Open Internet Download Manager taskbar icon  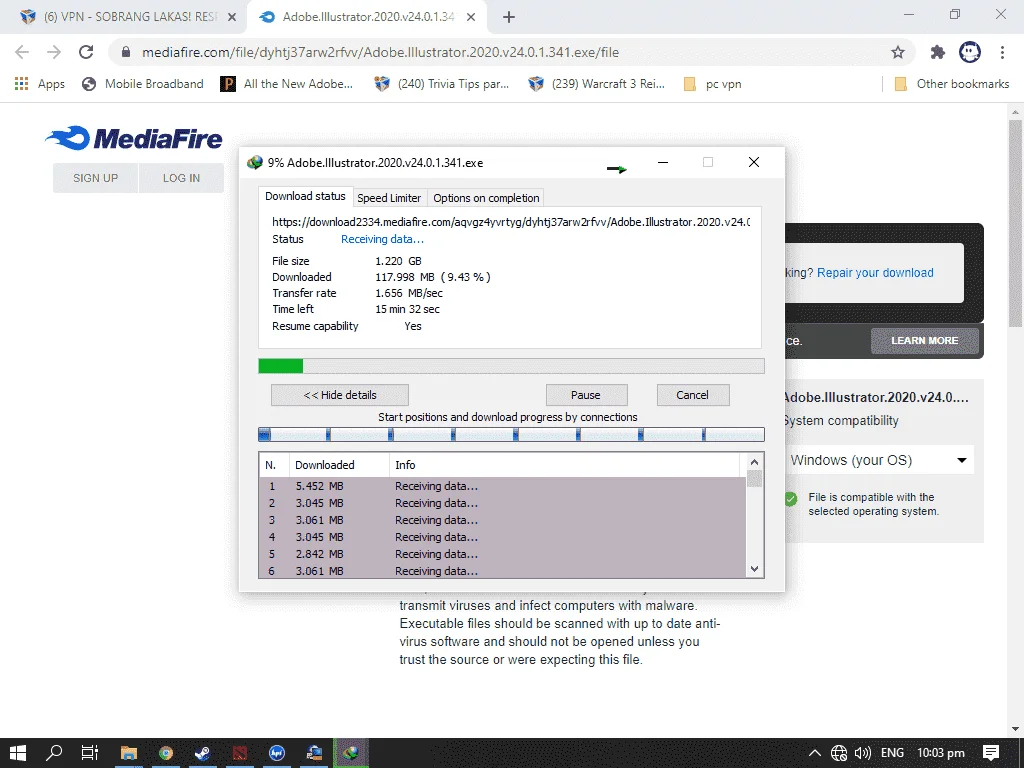click(351, 753)
